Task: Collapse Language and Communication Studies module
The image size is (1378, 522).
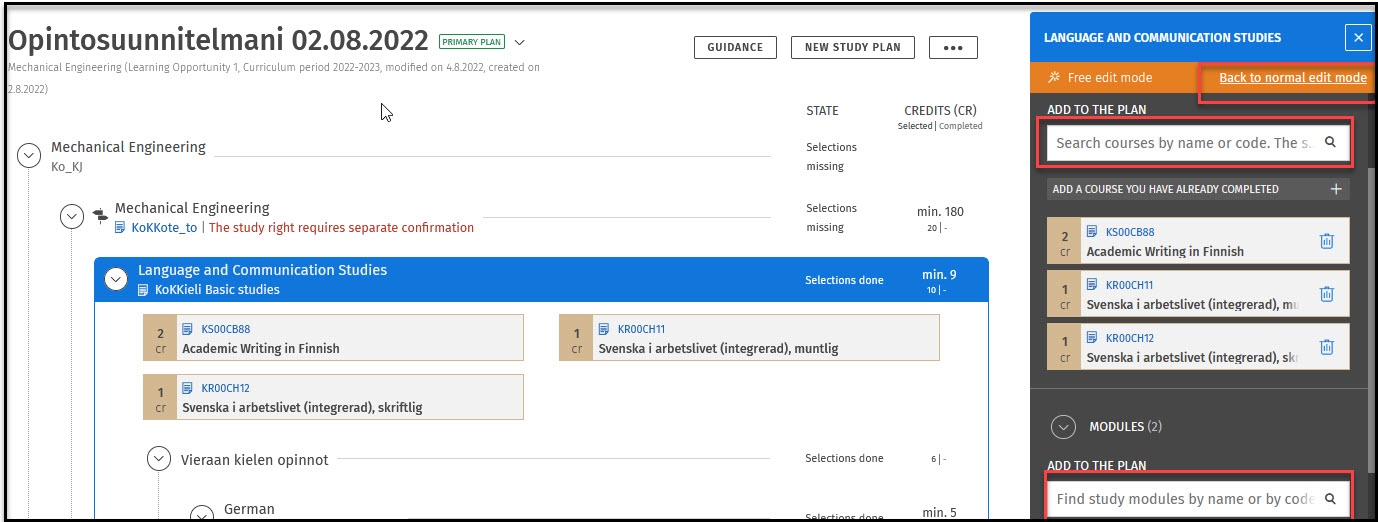Action: point(116,279)
